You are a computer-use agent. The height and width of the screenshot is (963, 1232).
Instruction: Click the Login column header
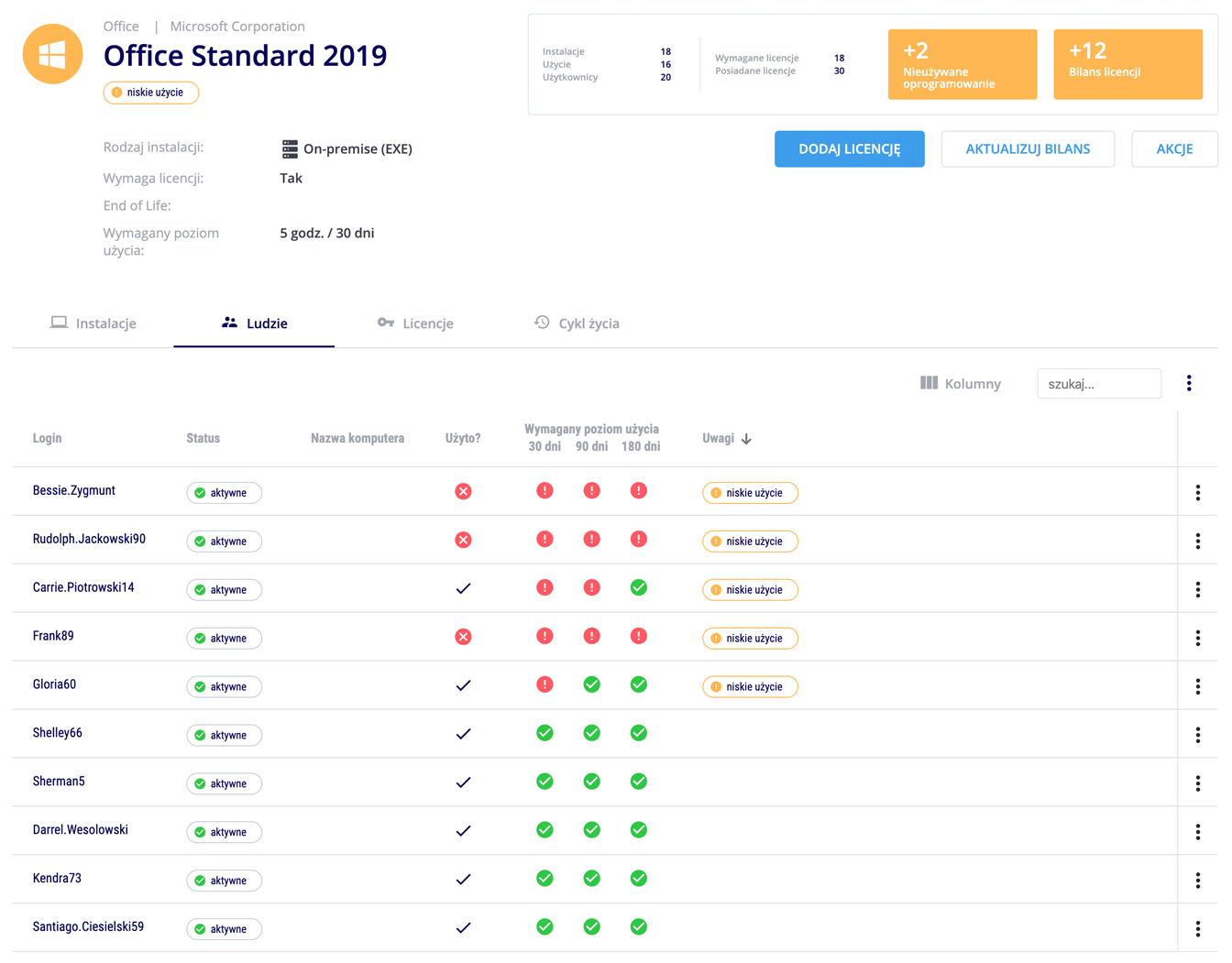tap(48, 439)
